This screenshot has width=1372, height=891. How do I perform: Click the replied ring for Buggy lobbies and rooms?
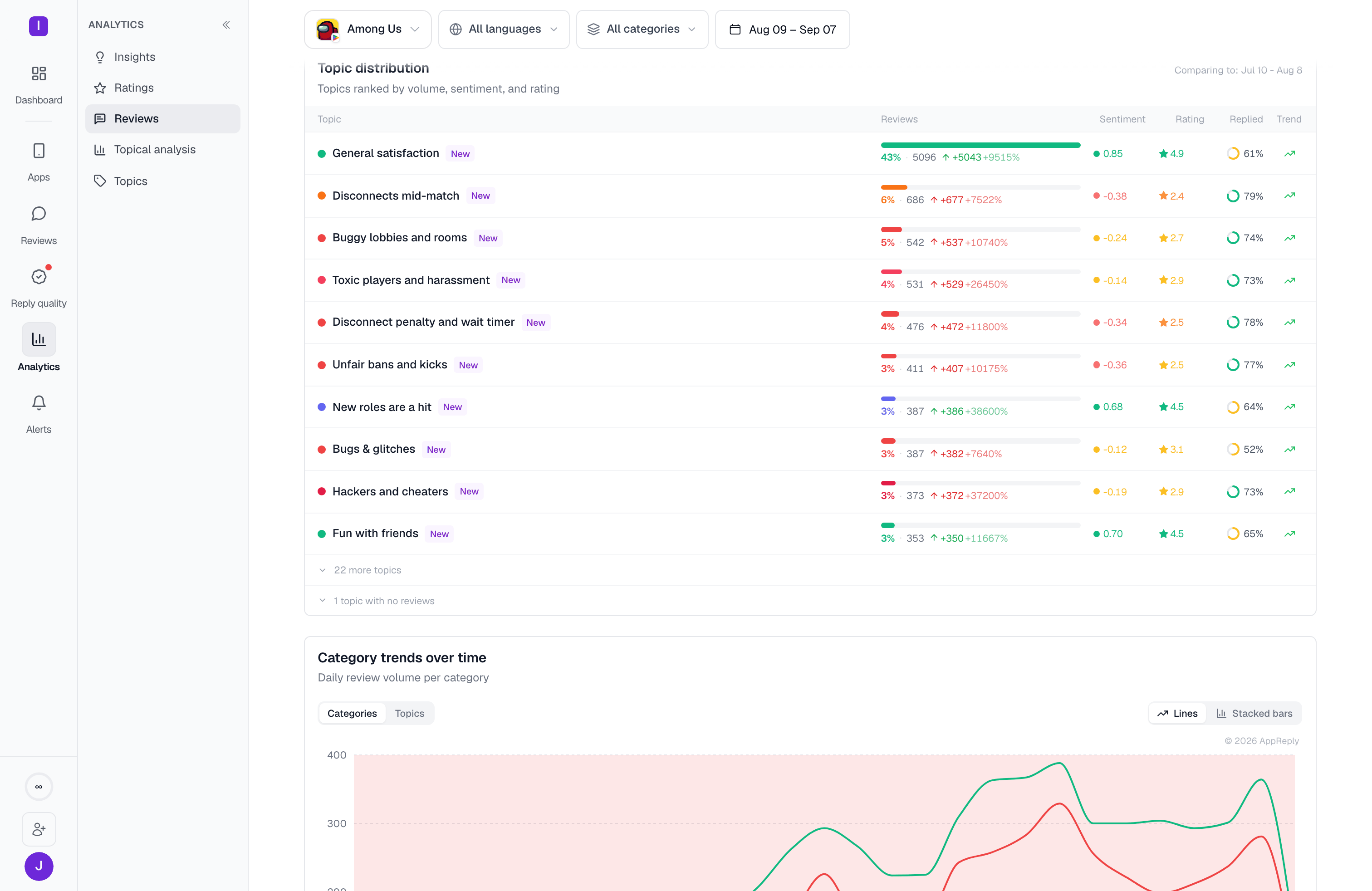[1233, 238]
